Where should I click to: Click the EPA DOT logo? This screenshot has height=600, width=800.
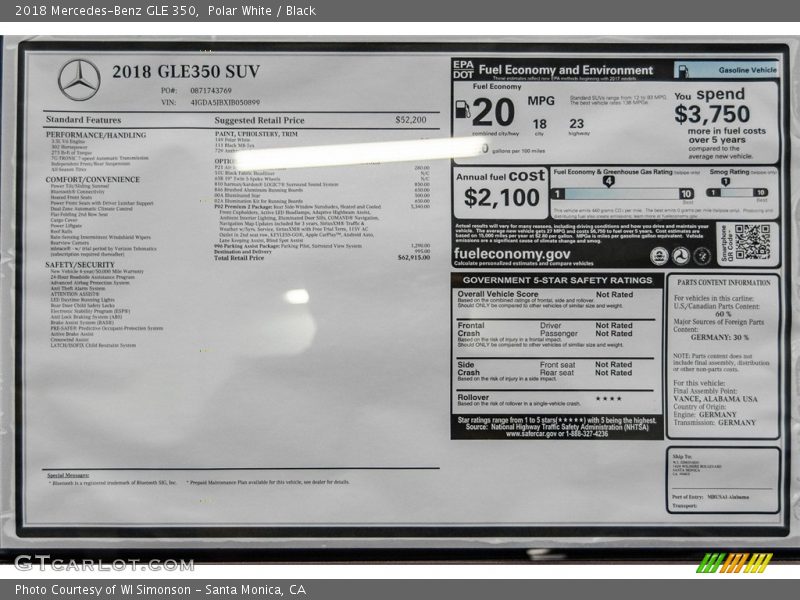click(463, 69)
